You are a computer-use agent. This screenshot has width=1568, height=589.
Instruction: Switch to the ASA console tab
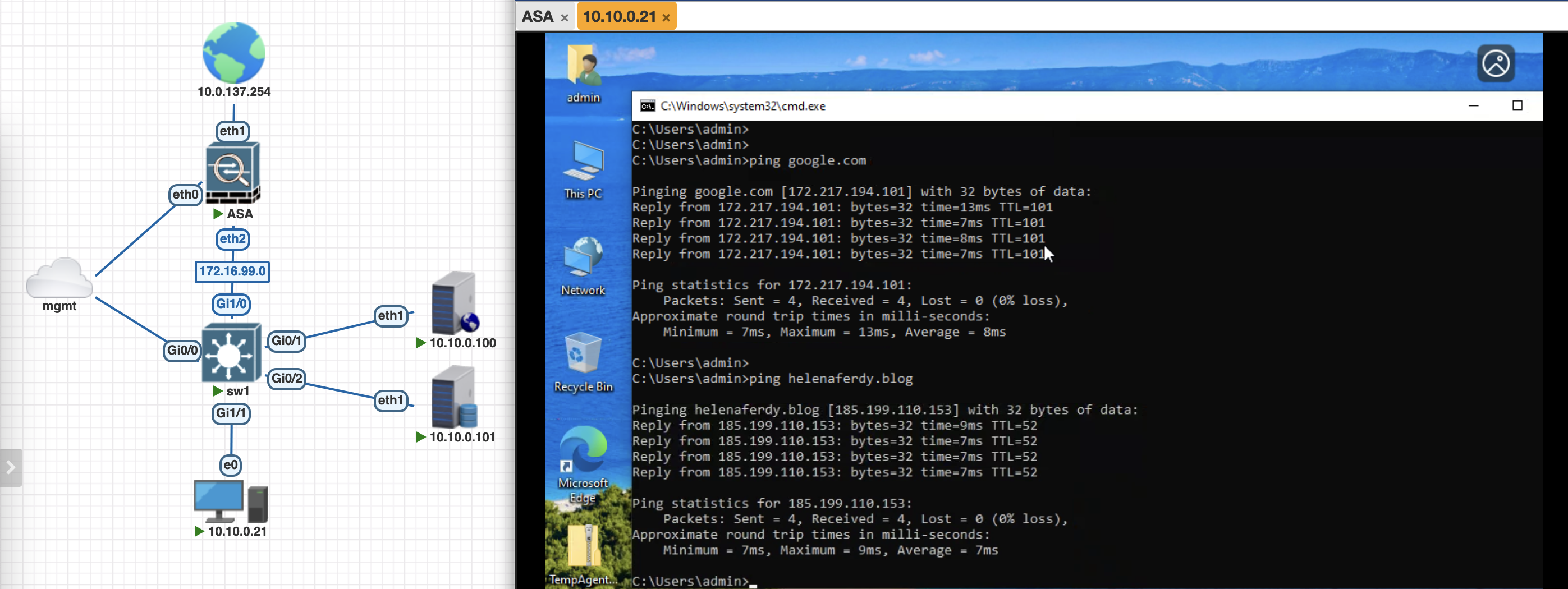click(538, 16)
